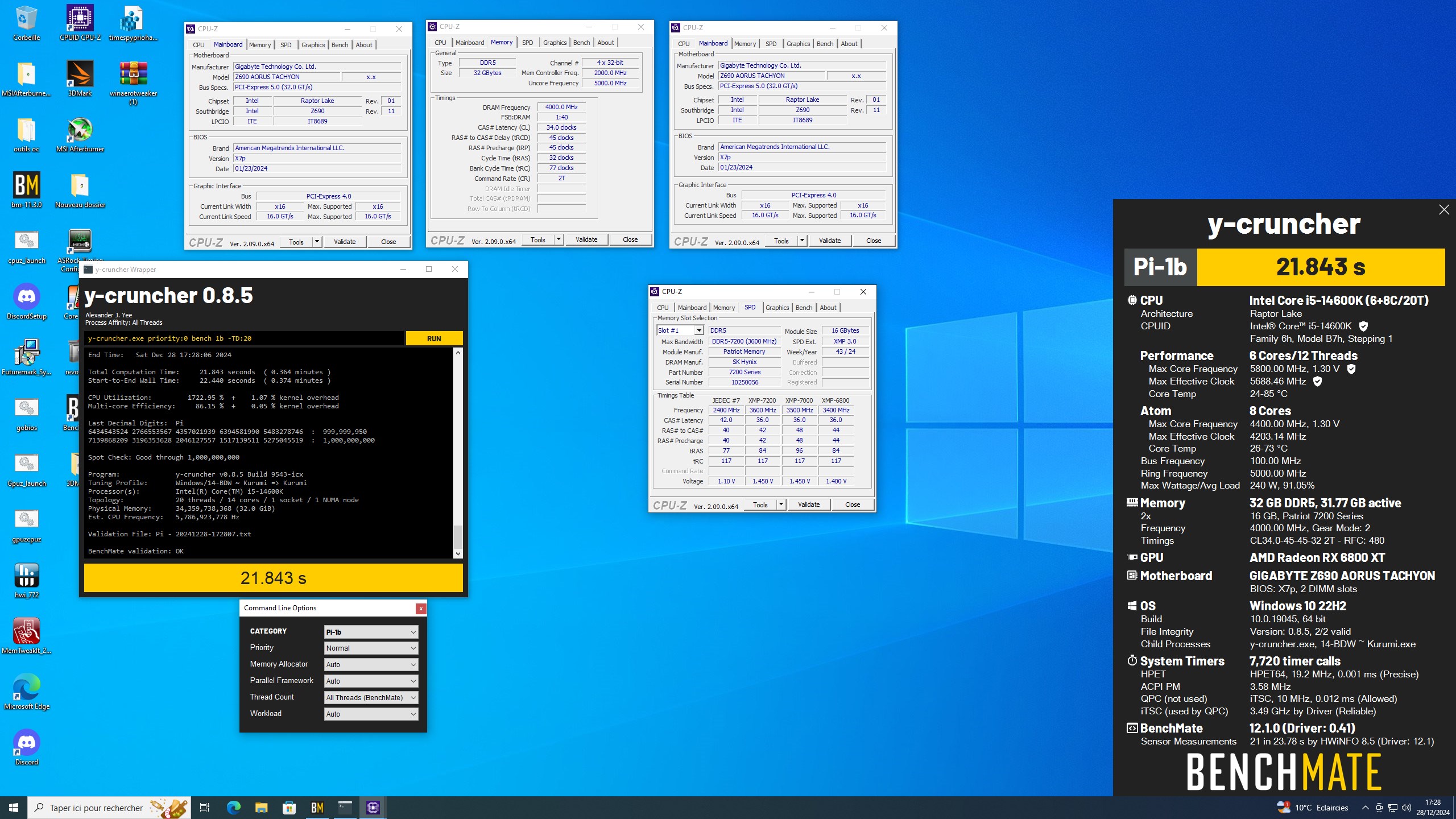Open the Nouveau dossier folder icon
This screenshot has height=819, width=1456.
(80, 191)
